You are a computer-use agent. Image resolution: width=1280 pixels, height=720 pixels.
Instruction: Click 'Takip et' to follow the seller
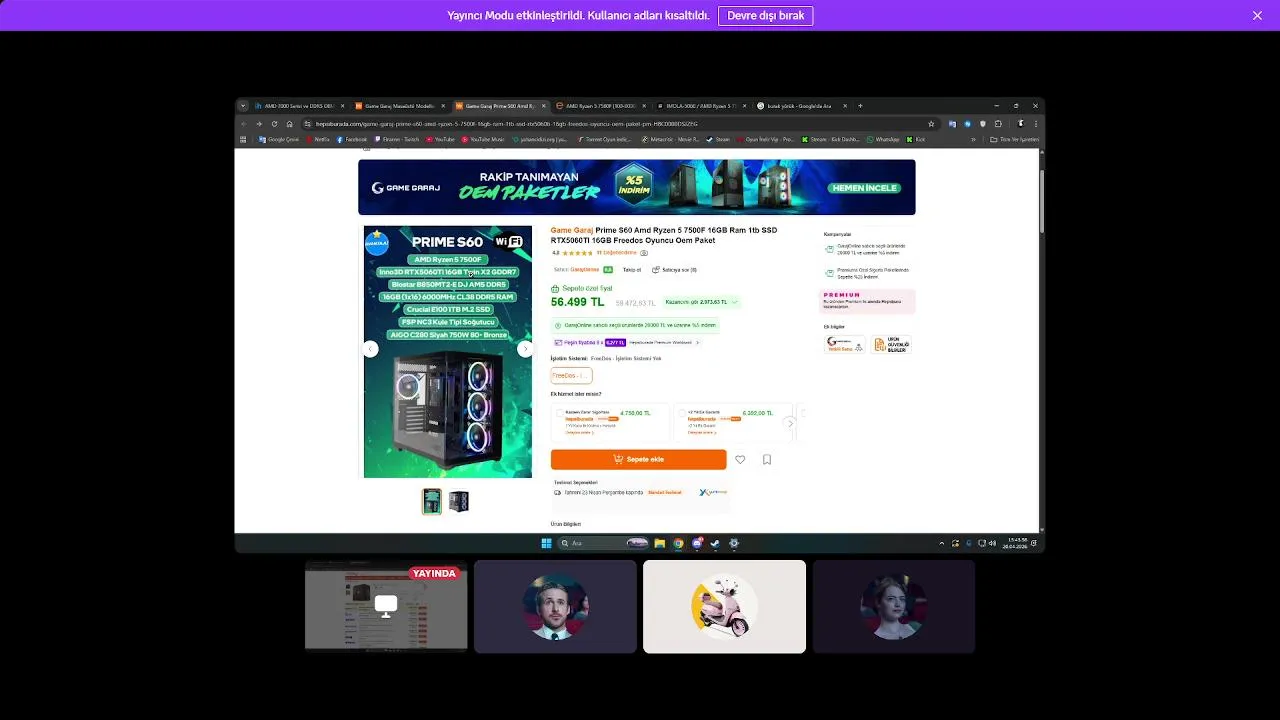[632, 270]
